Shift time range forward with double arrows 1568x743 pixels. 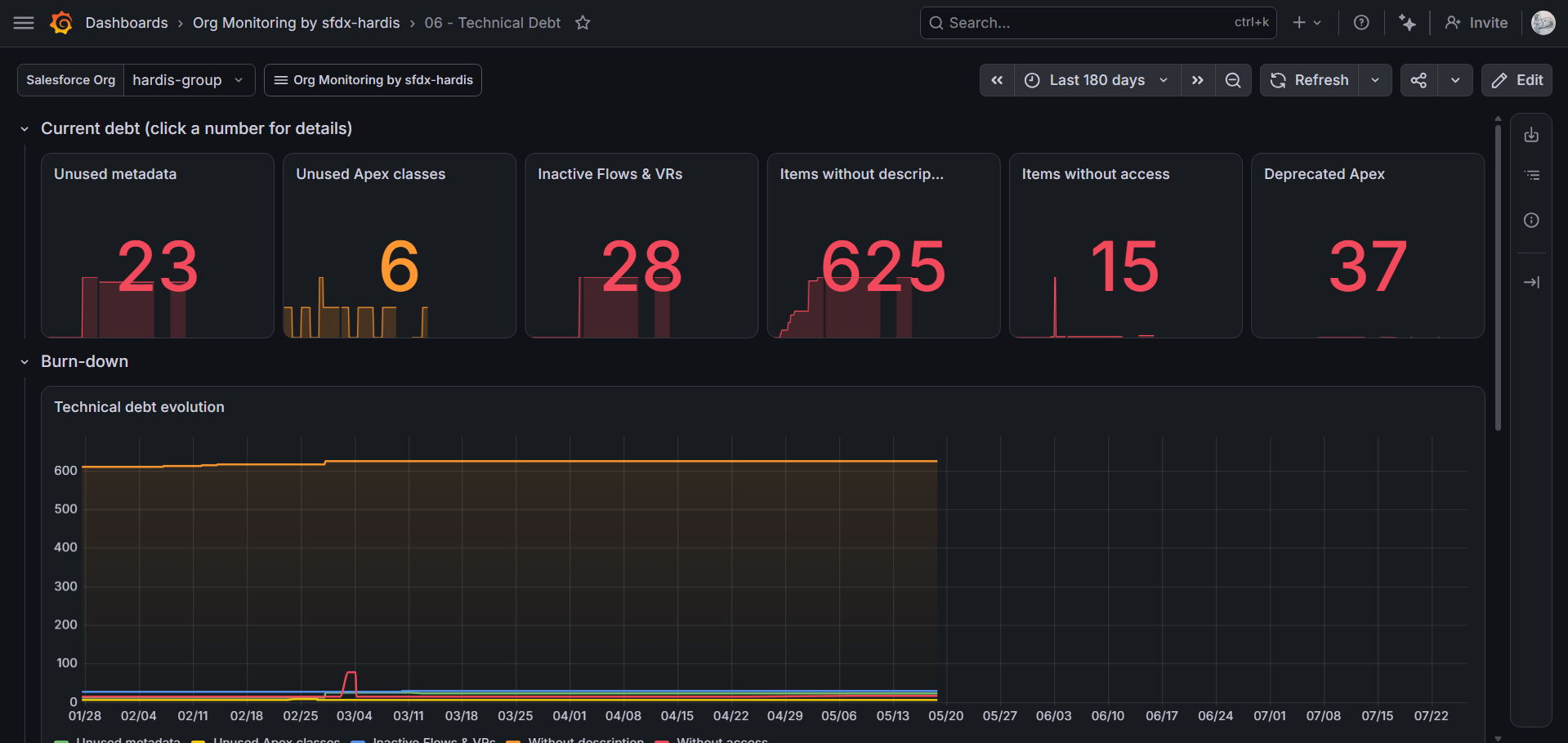[1198, 80]
